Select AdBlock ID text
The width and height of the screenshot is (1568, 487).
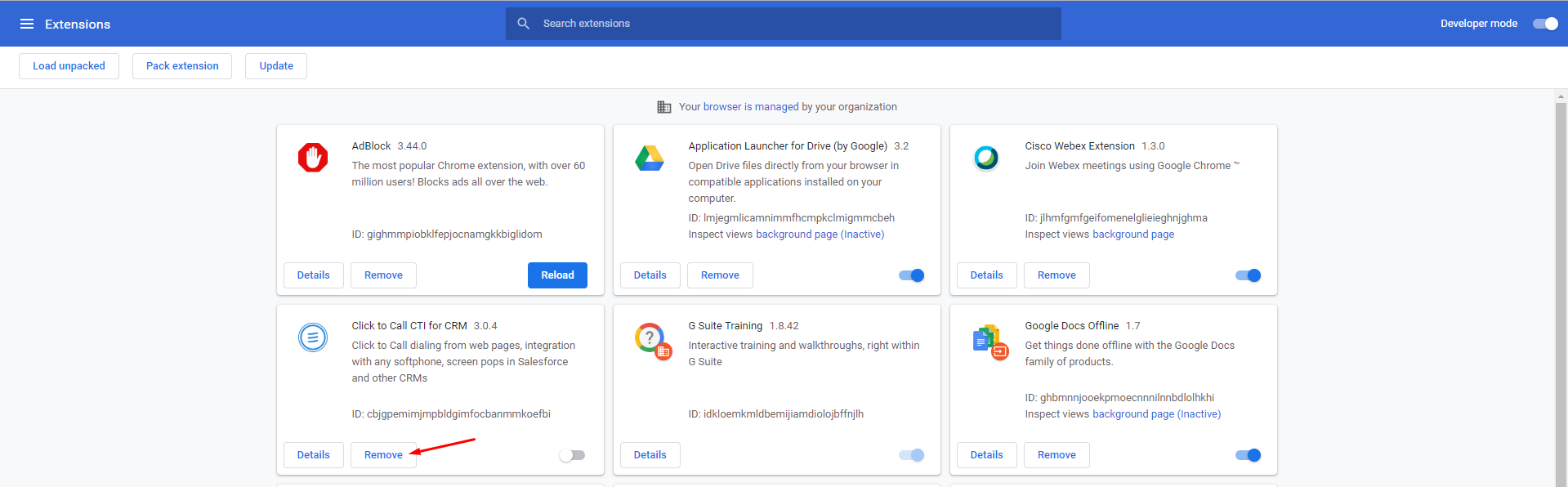point(447,235)
